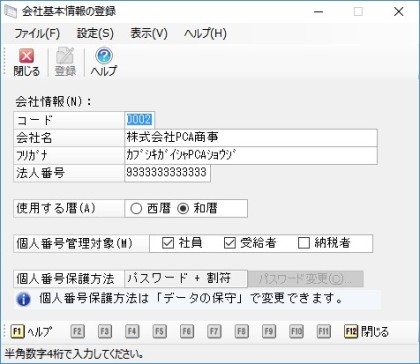The height and width of the screenshot is (364, 420).
Task: Select the 西暦 radio button
Action: pos(136,209)
